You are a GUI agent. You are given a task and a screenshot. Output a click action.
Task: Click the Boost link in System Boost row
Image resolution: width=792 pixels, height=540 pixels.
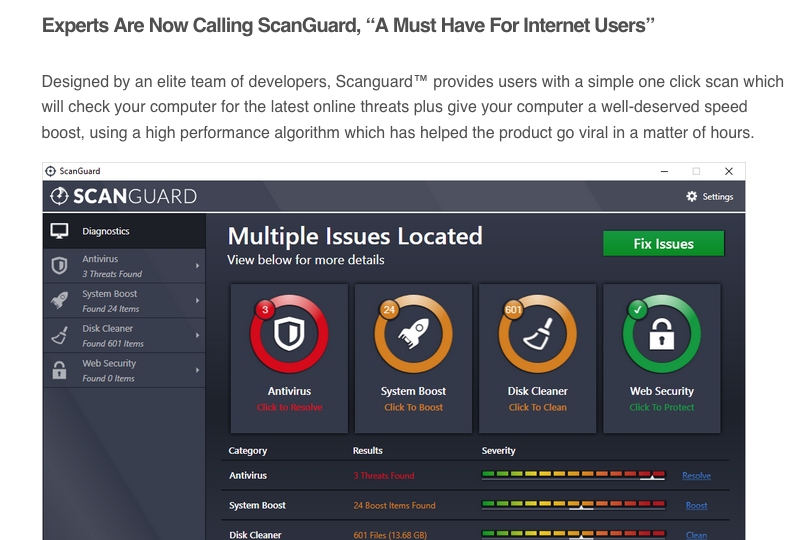[697, 505]
